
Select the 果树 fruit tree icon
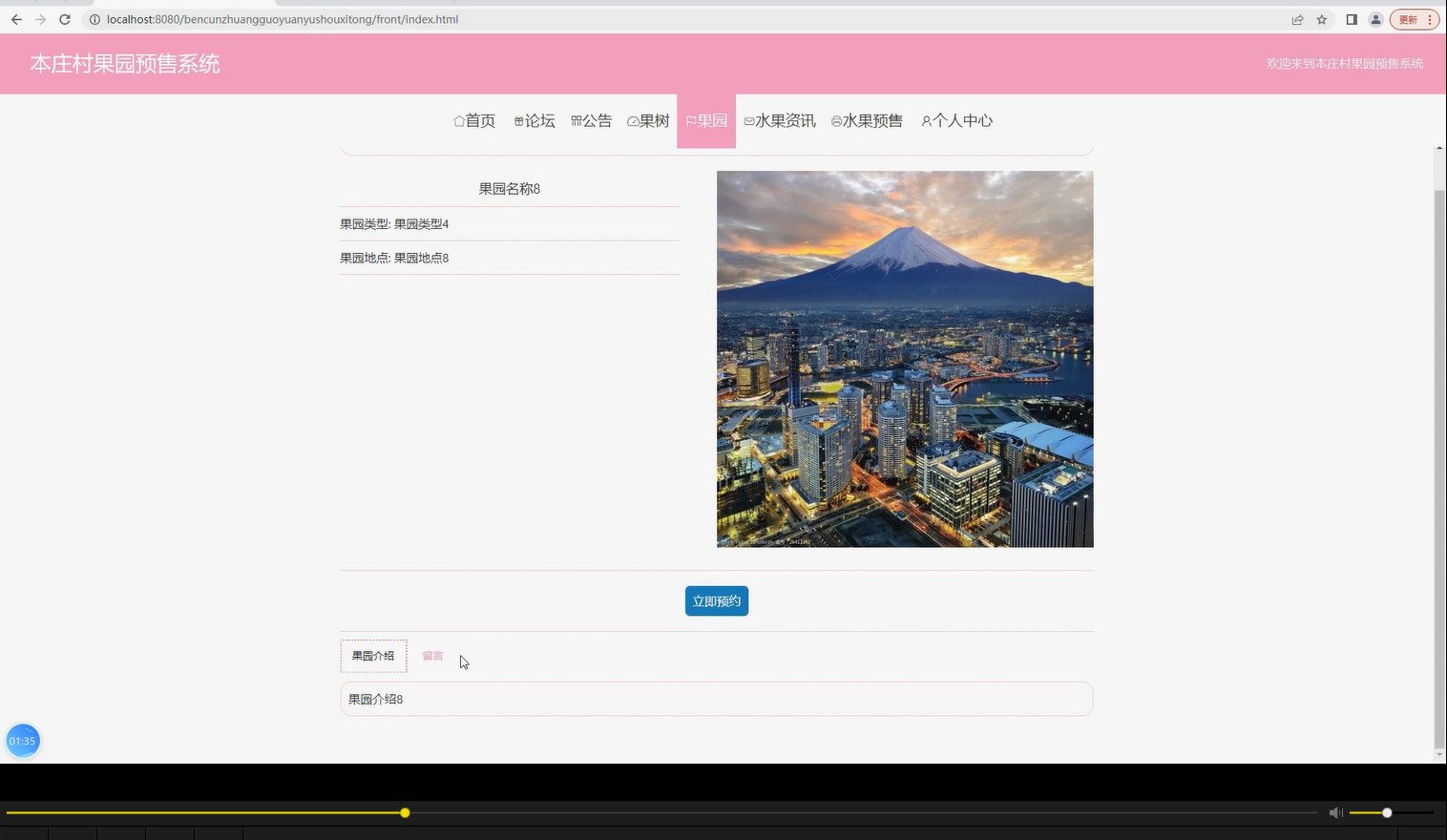(x=633, y=120)
